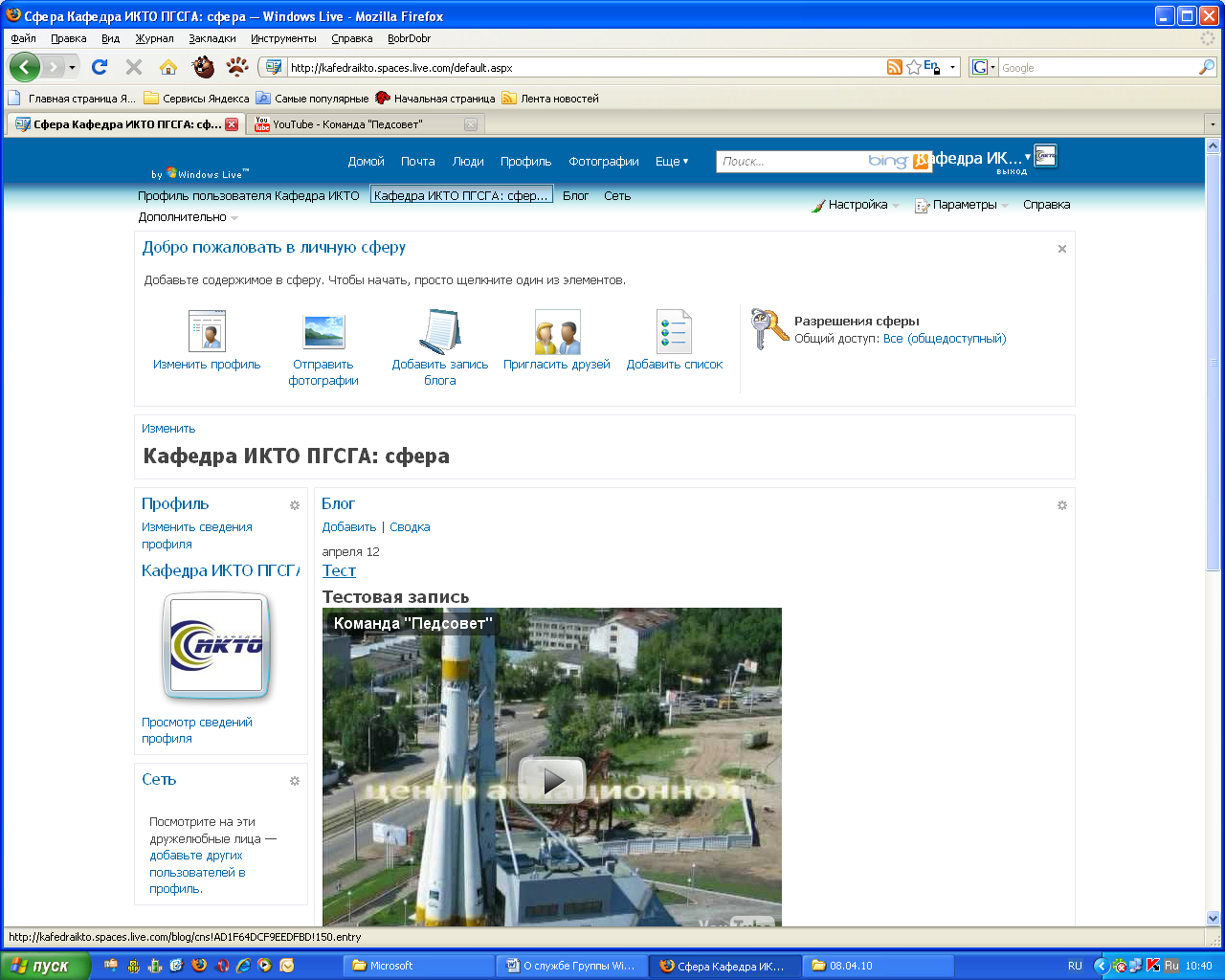The image size is (1225, 980).
Task: Click the ИКТО profile logo picture
Action: (216, 646)
